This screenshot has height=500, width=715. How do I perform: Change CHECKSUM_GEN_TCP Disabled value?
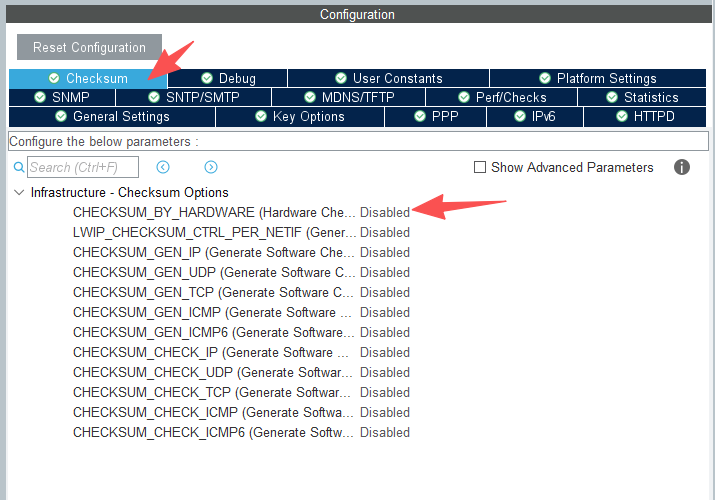(385, 292)
